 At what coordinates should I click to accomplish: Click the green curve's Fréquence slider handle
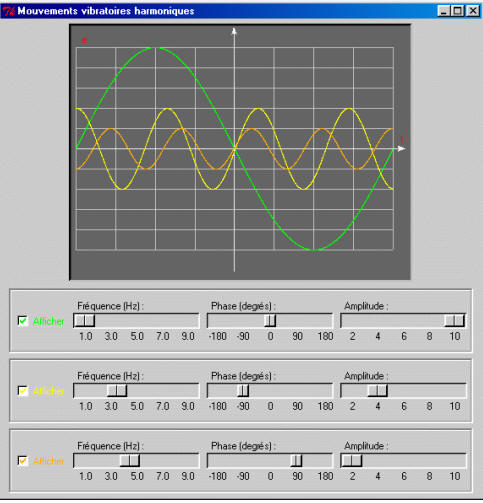(x=85, y=321)
